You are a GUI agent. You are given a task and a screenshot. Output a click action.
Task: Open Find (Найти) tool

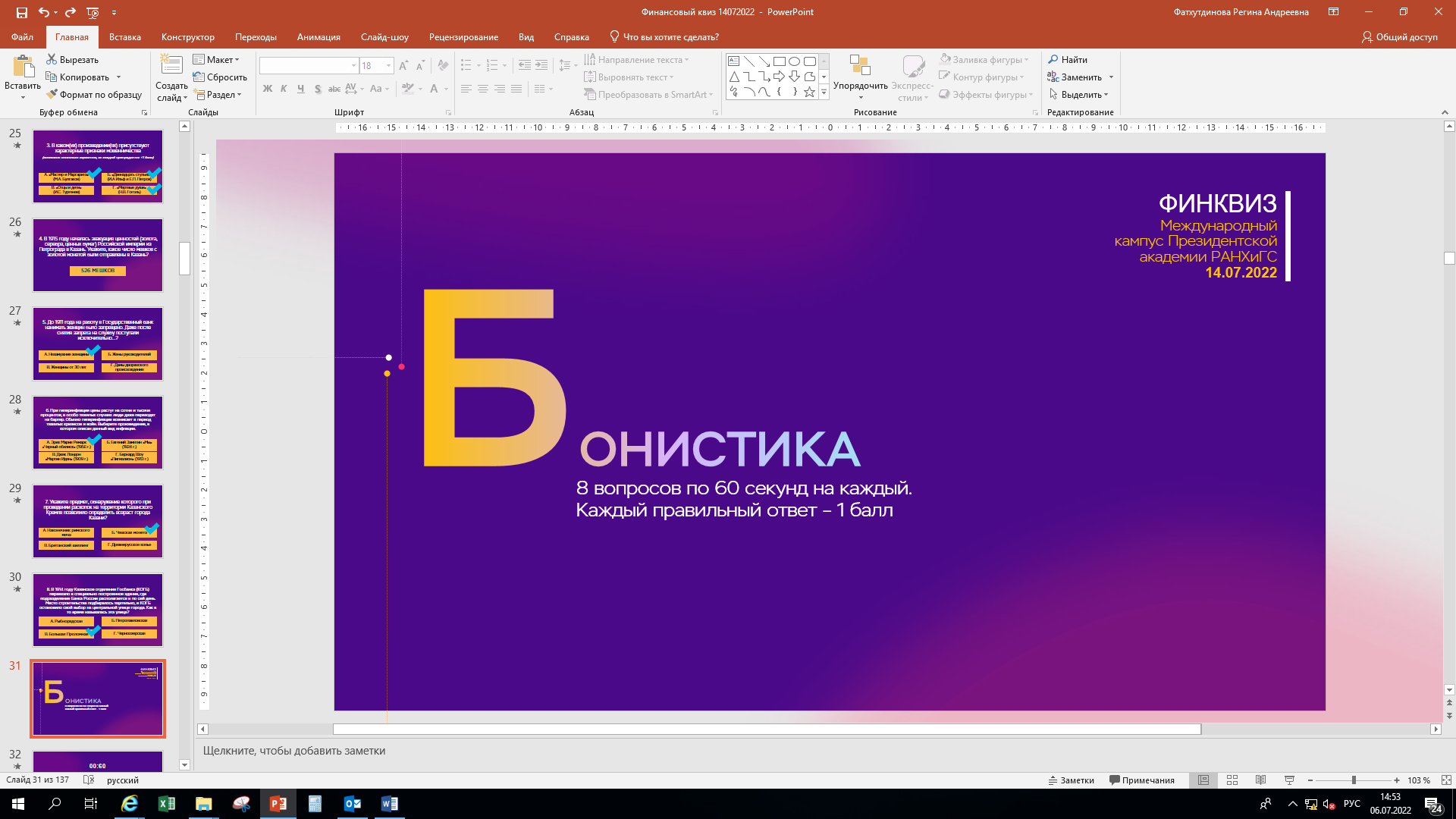point(1068,60)
